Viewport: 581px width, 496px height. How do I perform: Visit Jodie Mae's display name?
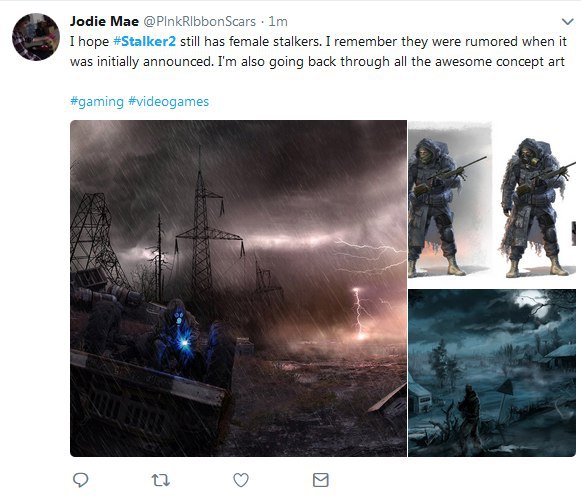pyautogui.click(x=104, y=21)
